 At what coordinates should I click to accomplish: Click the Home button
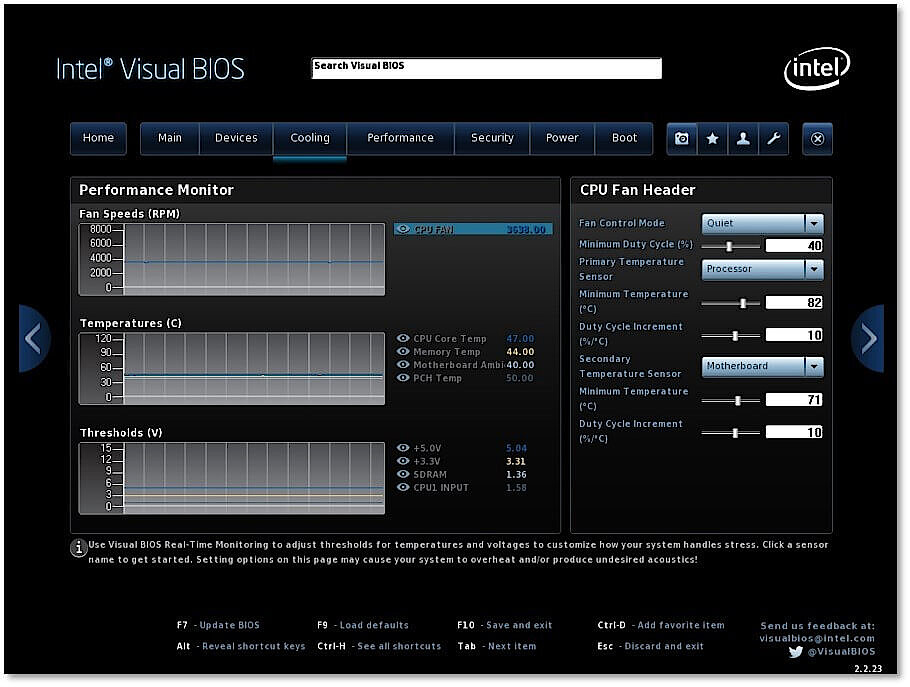[x=98, y=139]
